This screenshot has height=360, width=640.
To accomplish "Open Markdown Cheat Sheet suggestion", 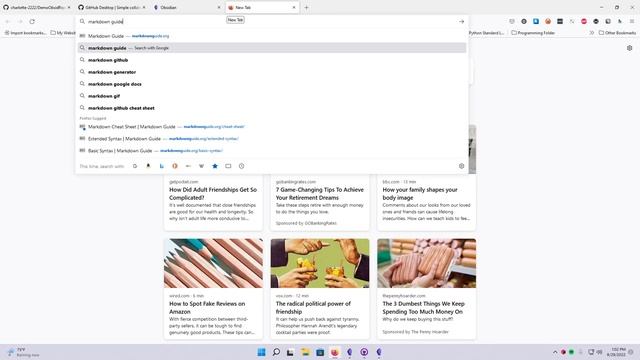I will click(272, 127).
